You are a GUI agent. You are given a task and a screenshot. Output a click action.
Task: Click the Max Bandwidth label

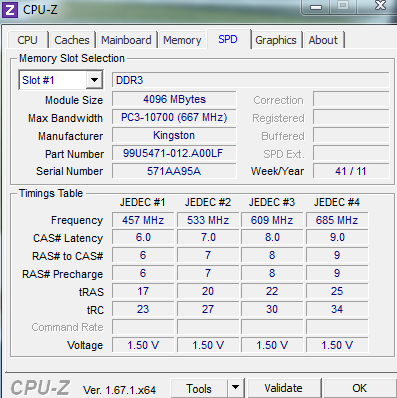[x=65, y=118]
